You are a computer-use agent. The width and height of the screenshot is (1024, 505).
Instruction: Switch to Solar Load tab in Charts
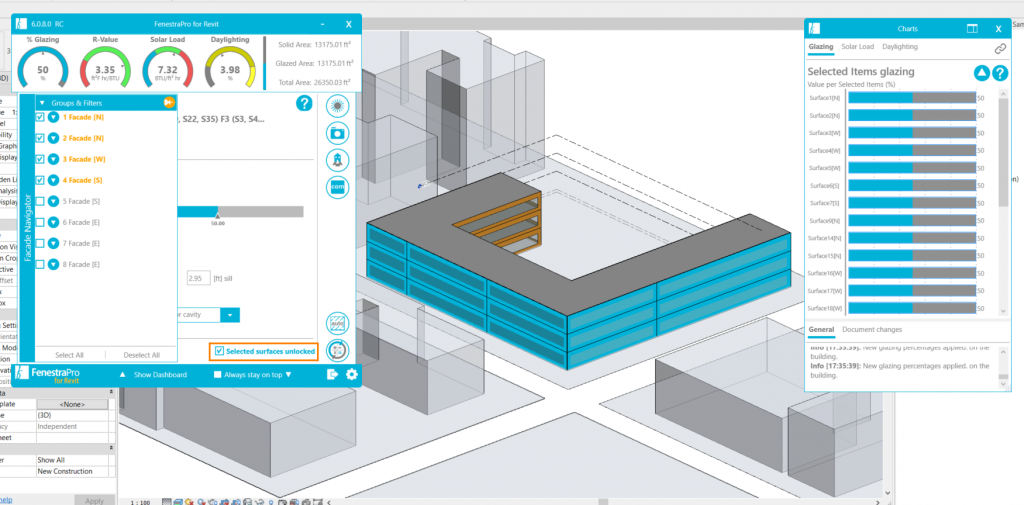(x=857, y=47)
